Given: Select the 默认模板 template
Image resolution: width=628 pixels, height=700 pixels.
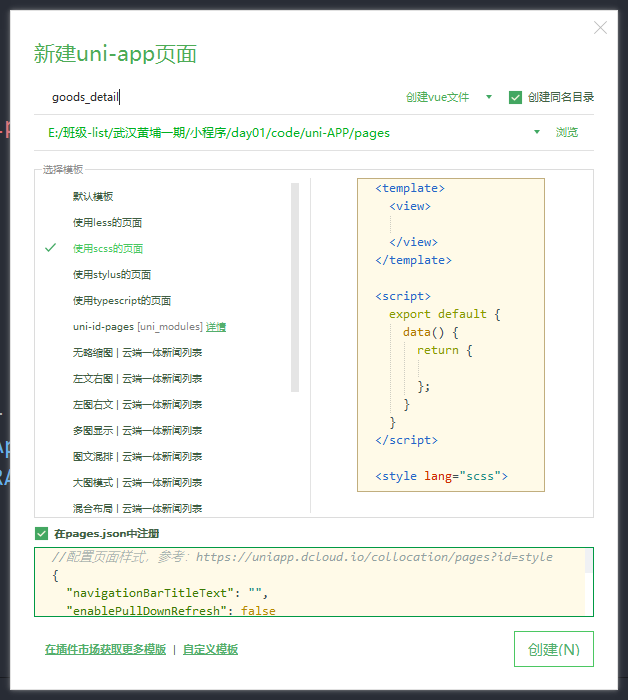Looking at the screenshot, I should pyautogui.click(x=93, y=196).
